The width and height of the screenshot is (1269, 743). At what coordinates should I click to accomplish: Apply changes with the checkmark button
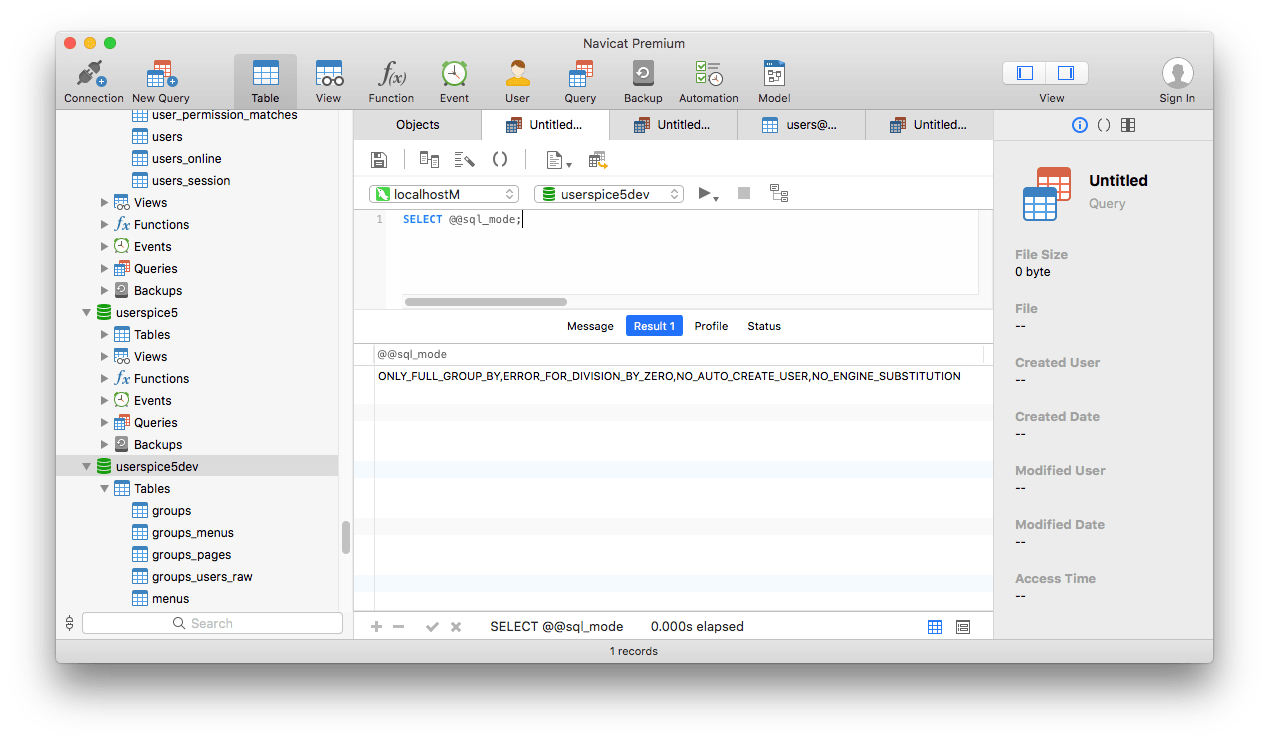[x=432, y=627]
